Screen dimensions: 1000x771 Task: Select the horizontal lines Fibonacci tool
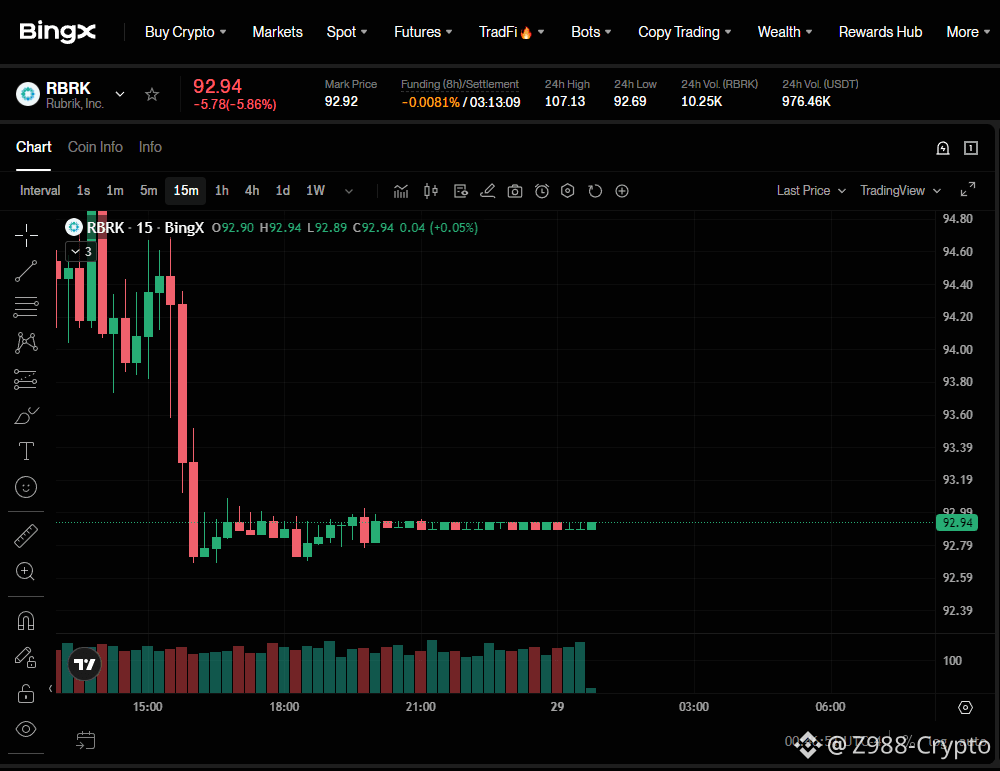click(26, 307)
